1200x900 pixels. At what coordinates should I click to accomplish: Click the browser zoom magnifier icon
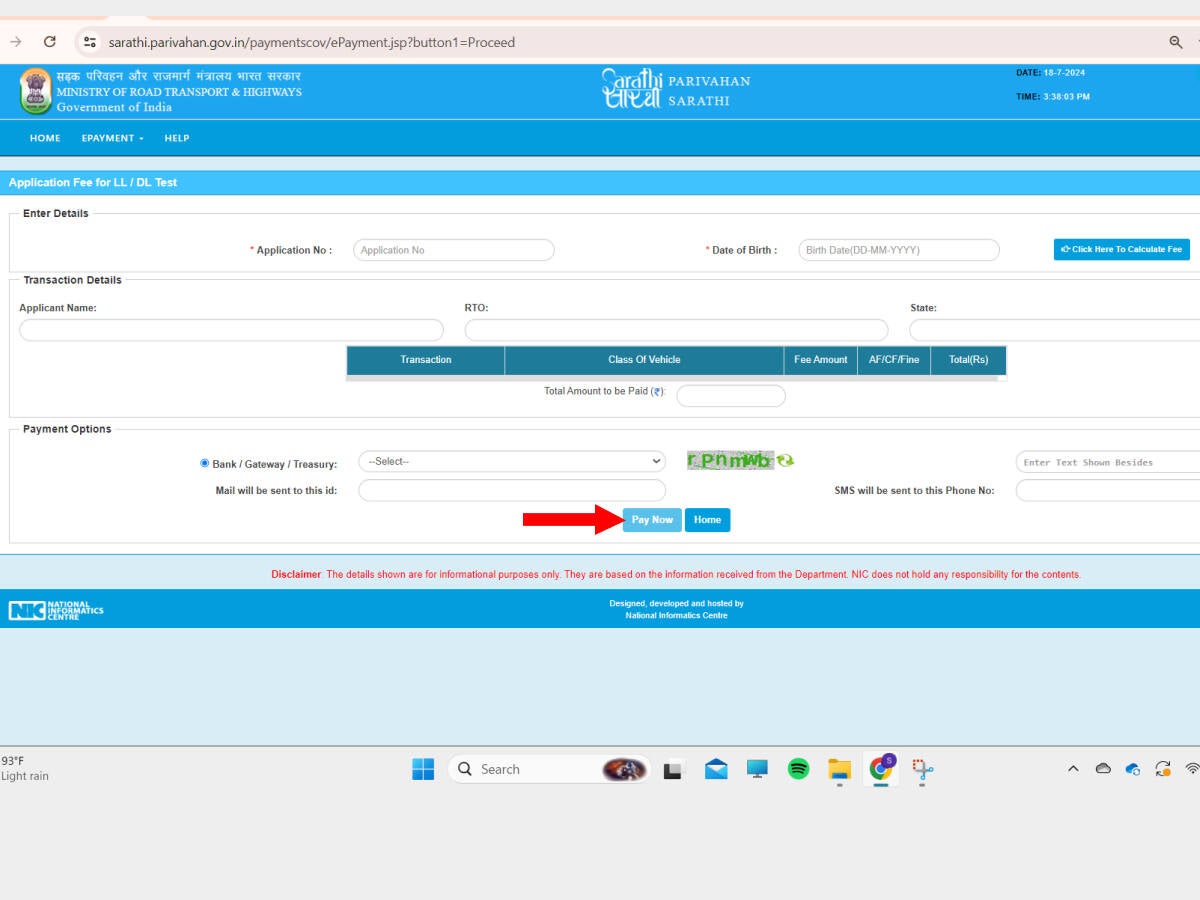(1176, 42)
